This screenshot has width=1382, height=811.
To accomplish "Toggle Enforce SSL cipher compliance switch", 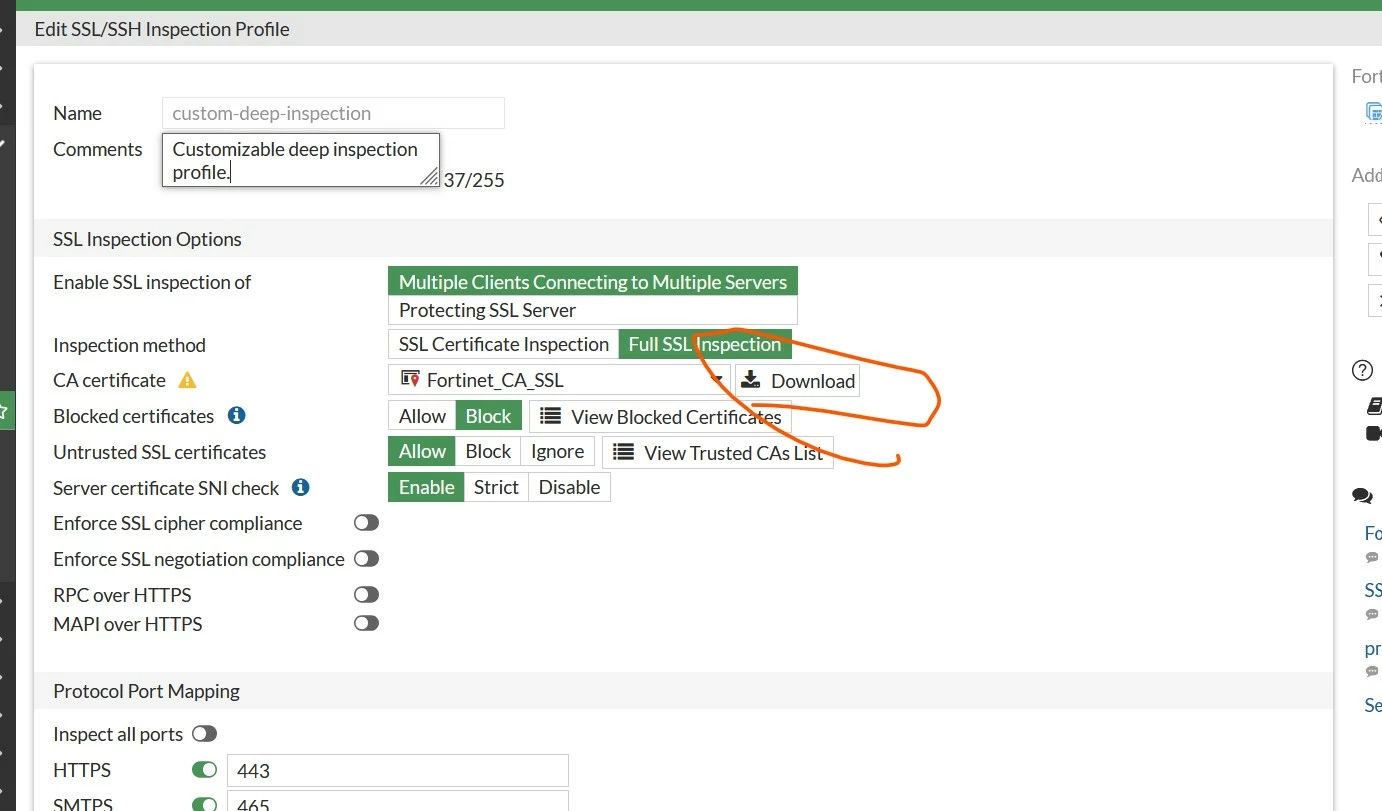I will (366, 523).
